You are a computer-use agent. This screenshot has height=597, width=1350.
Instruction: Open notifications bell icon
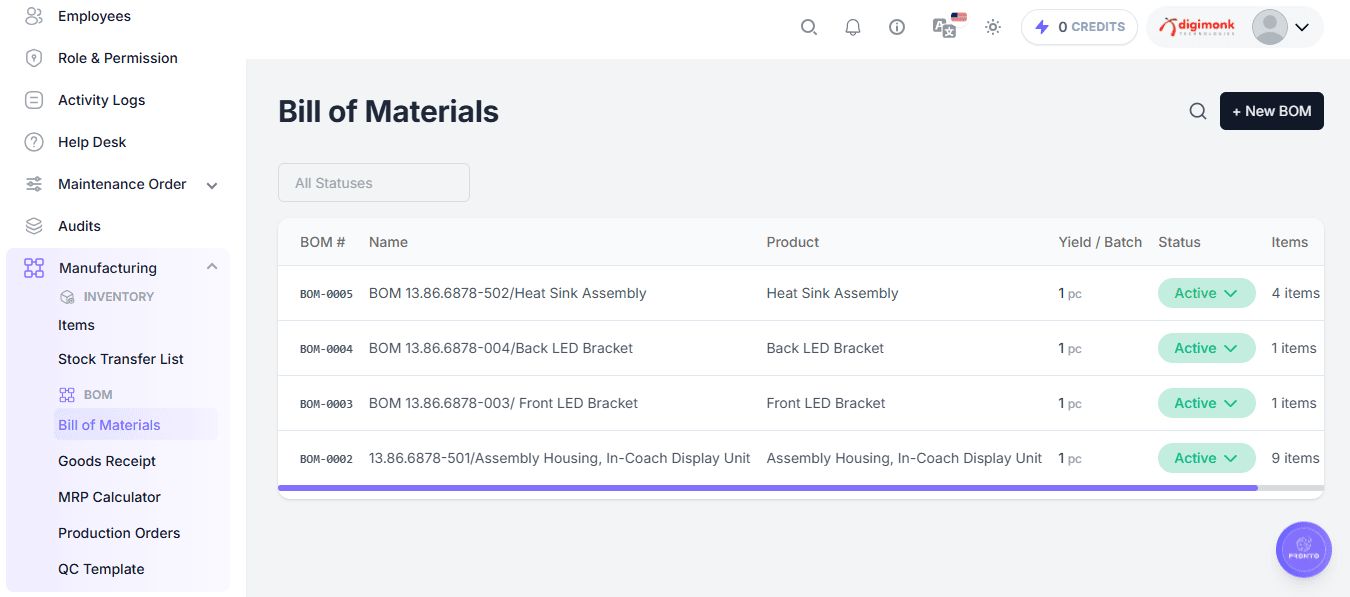[x=853, y=27]
